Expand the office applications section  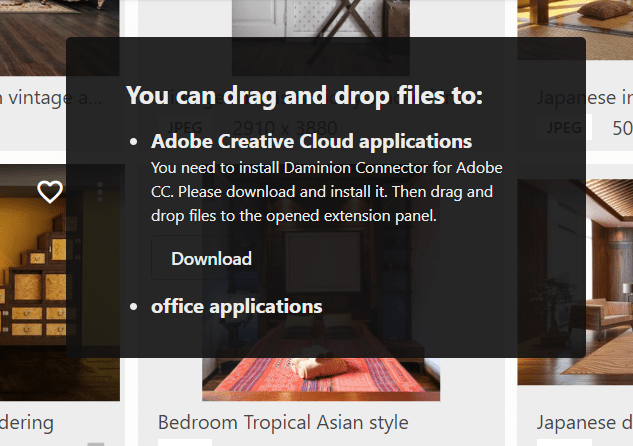point(237,306)
